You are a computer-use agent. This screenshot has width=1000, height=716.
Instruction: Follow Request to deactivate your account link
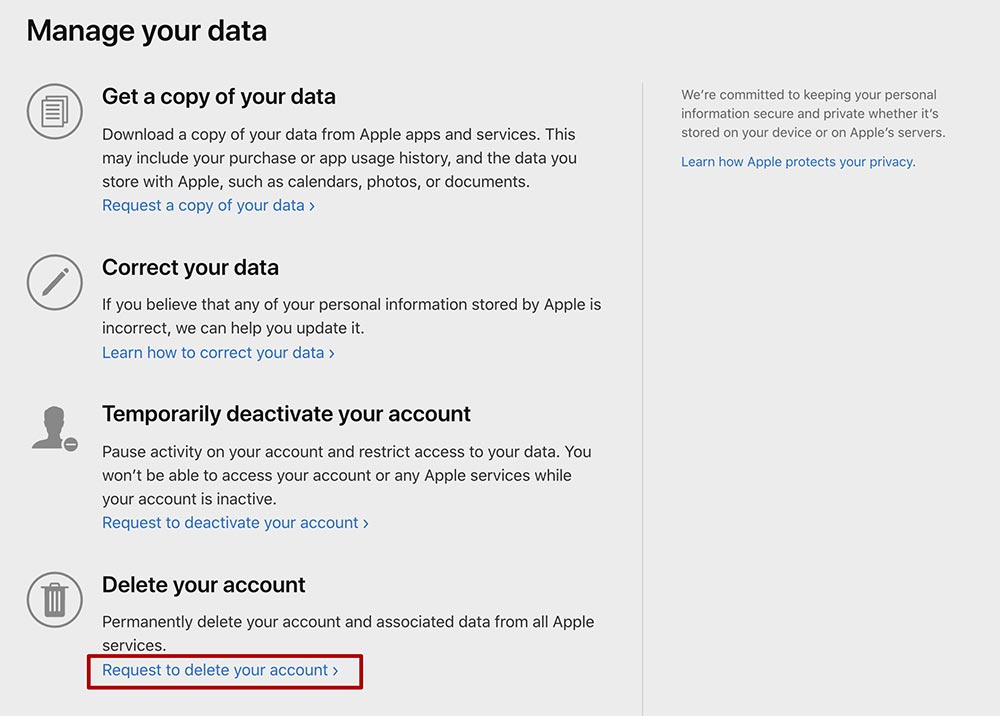[x=235, y=523]
